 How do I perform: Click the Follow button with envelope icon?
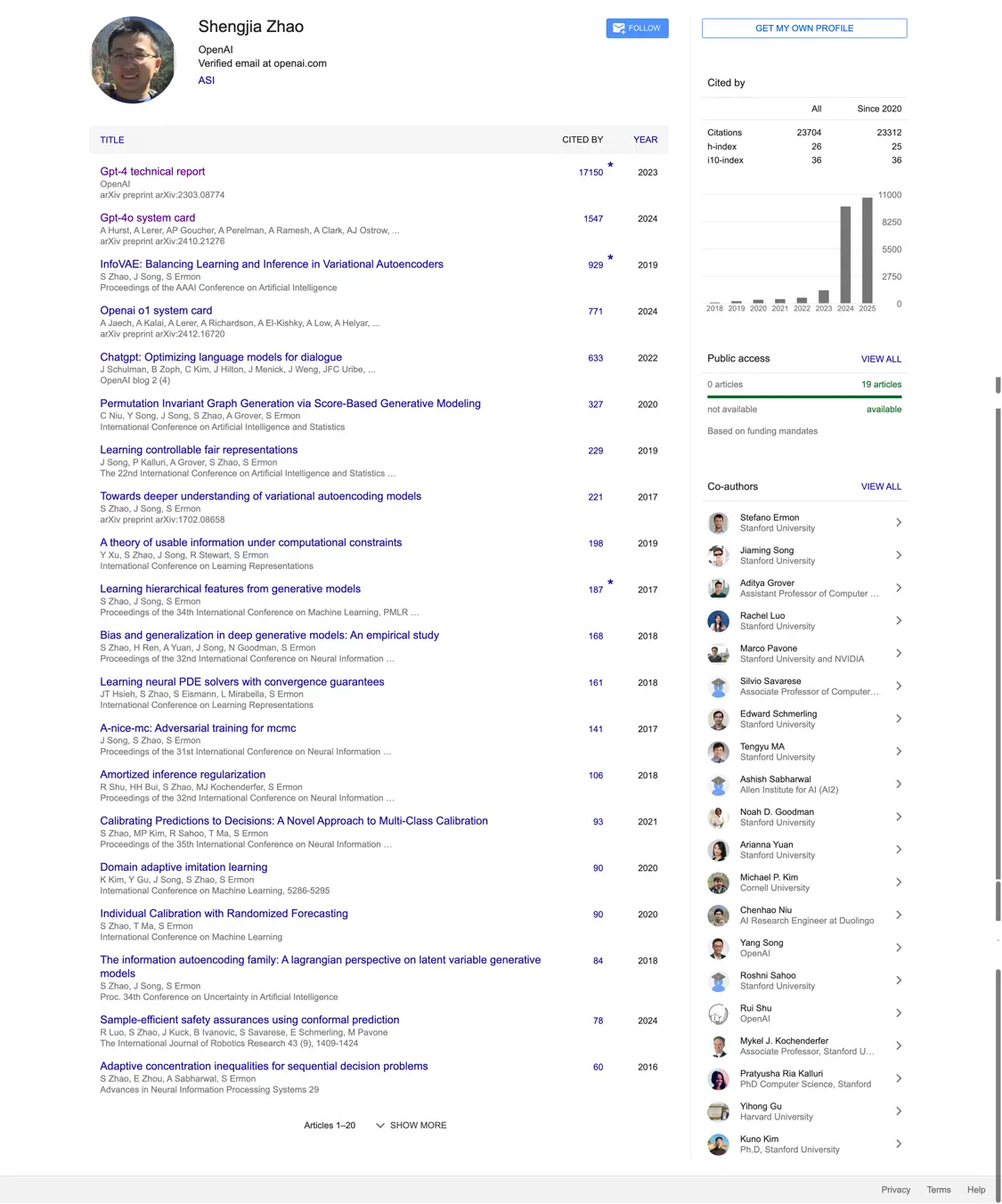click(x=637, y=28)
